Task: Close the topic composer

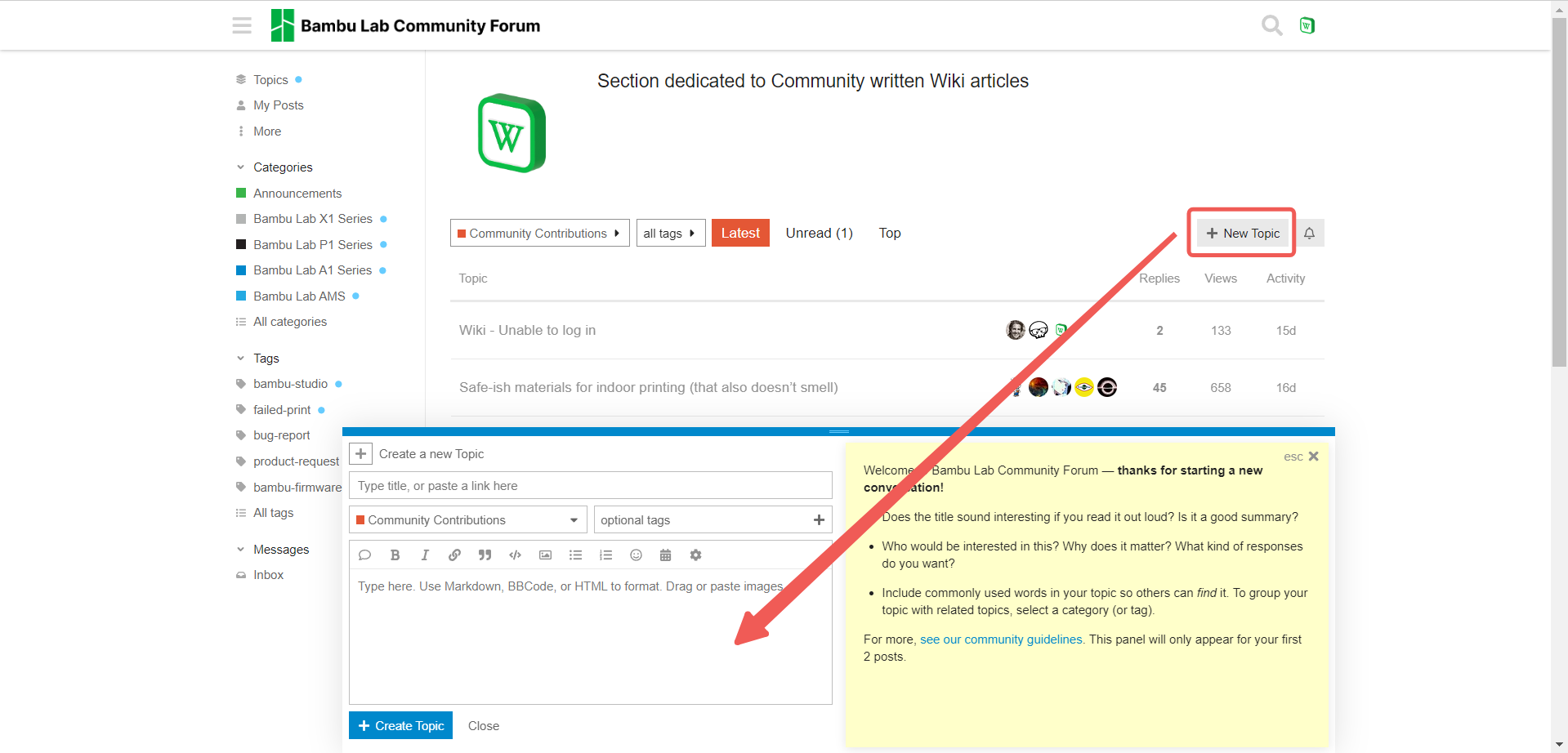Action: (484, 726)
